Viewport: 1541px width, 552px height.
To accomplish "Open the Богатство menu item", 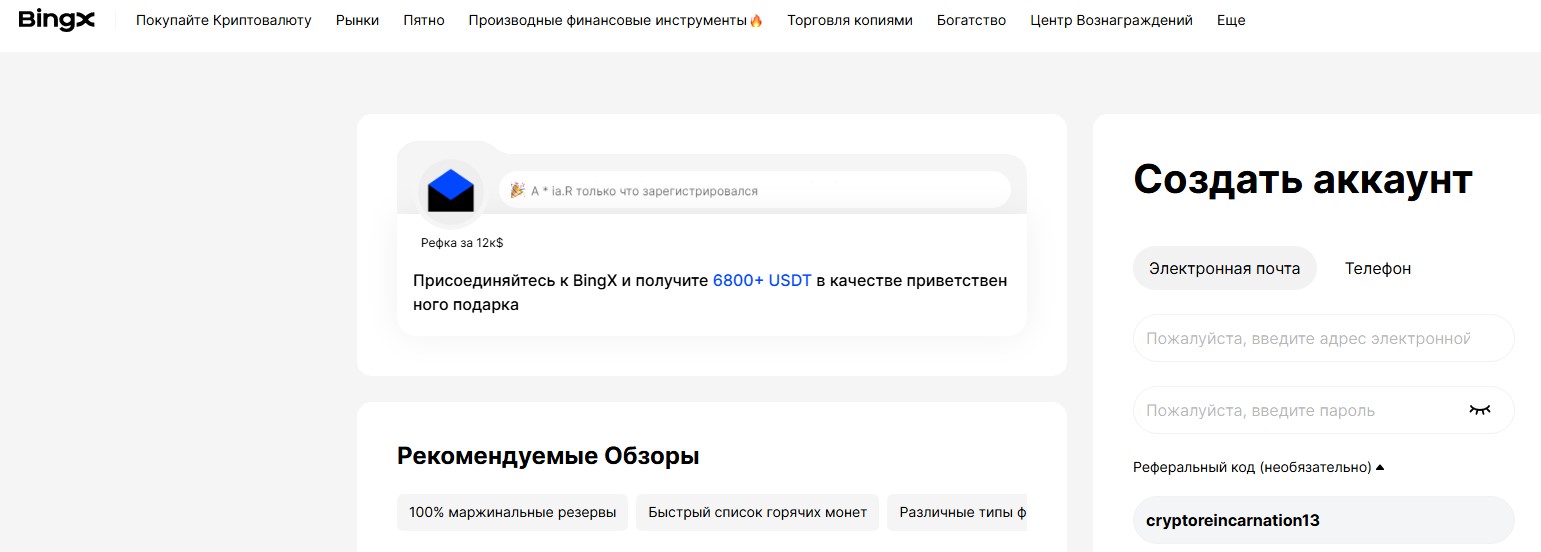I will pyautogui.click(x=971, y=20).
